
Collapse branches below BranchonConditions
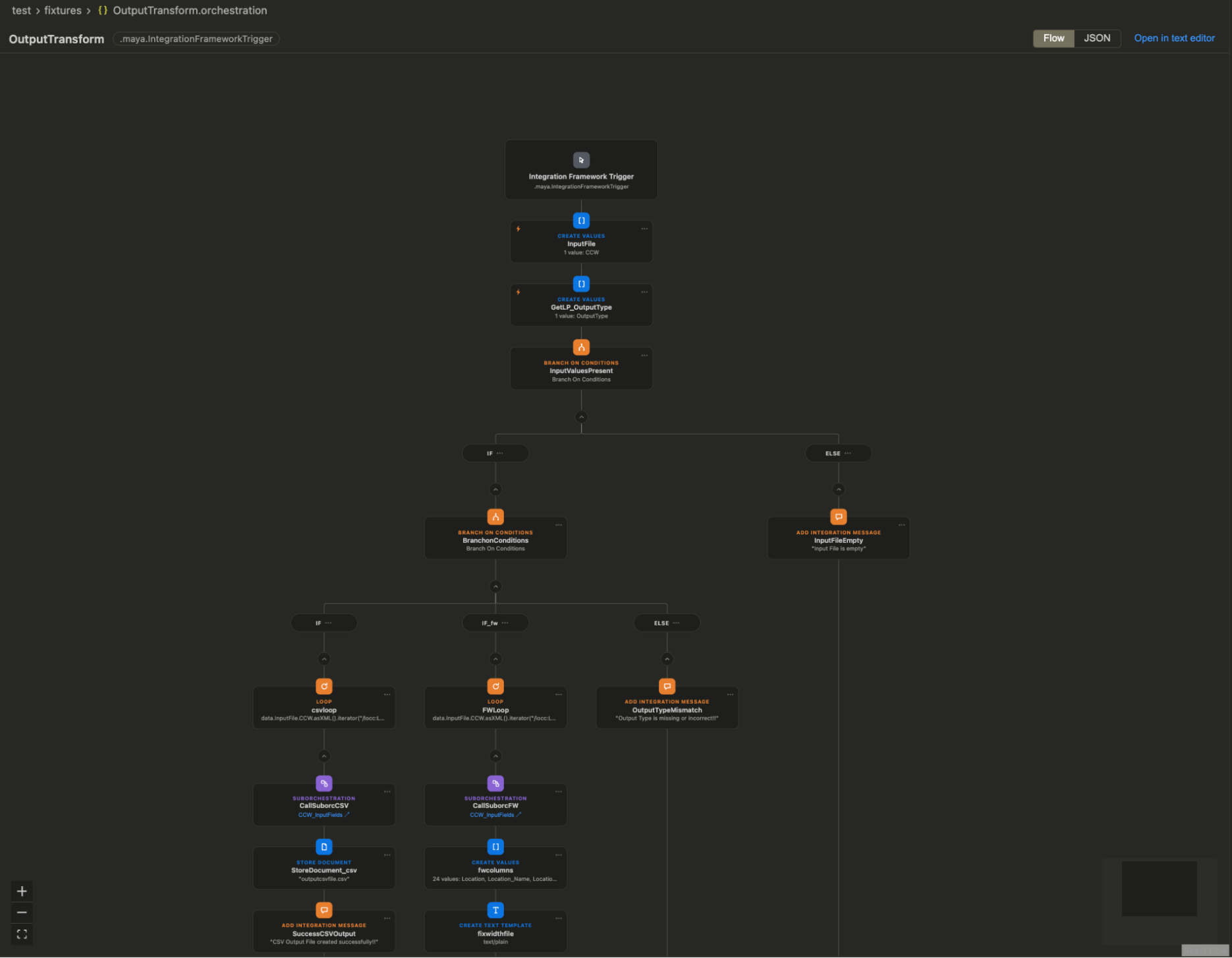pos(495,586)
